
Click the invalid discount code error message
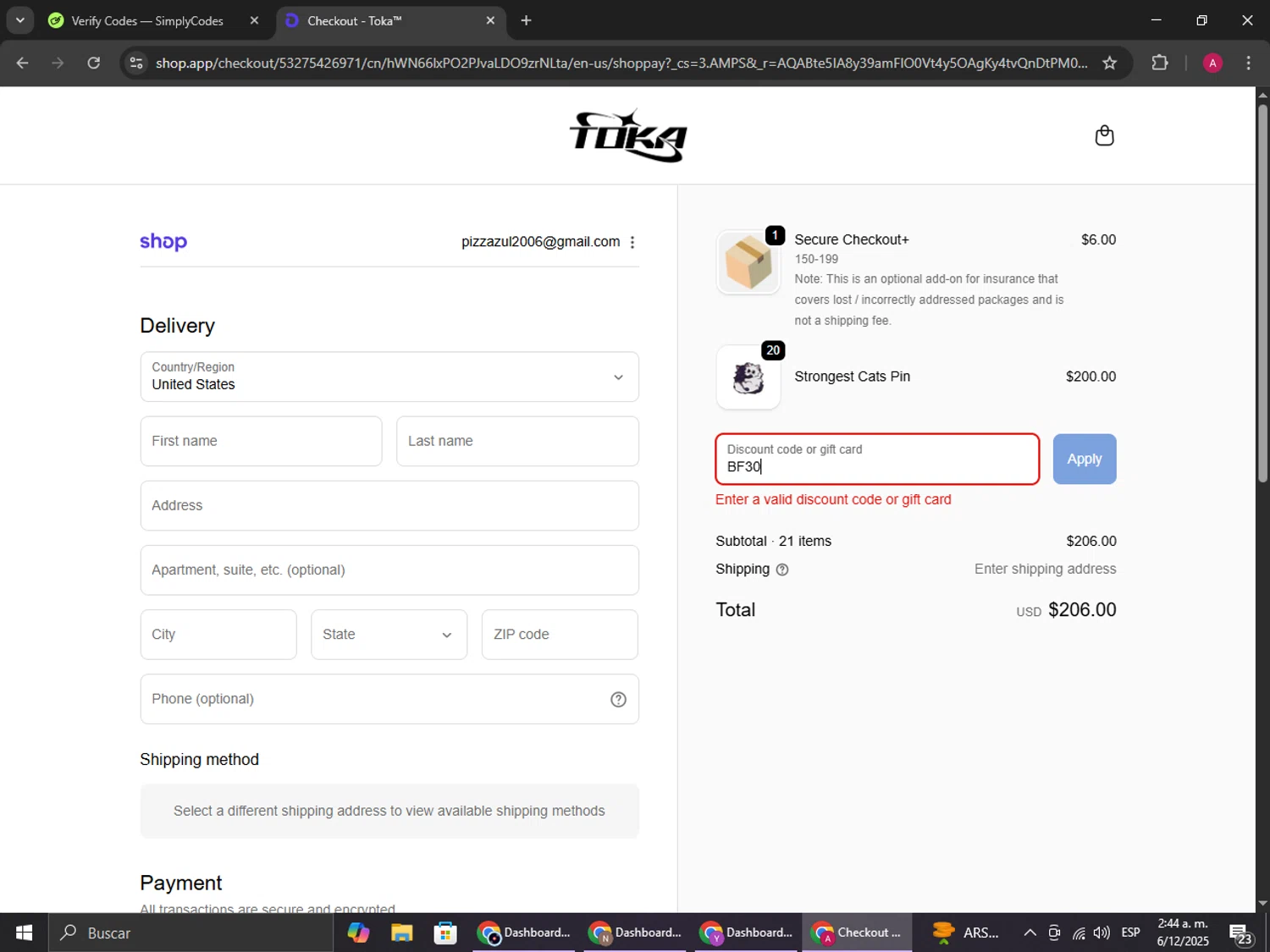coord(833,499)
